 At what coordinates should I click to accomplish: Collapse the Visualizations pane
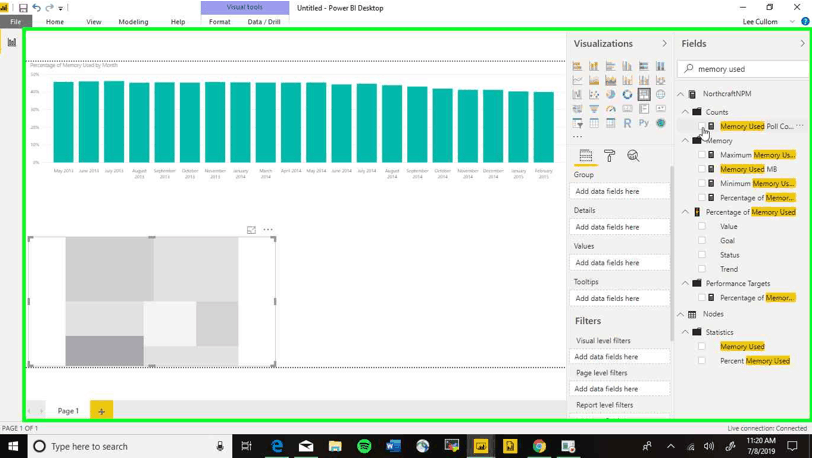click(664, 44)
